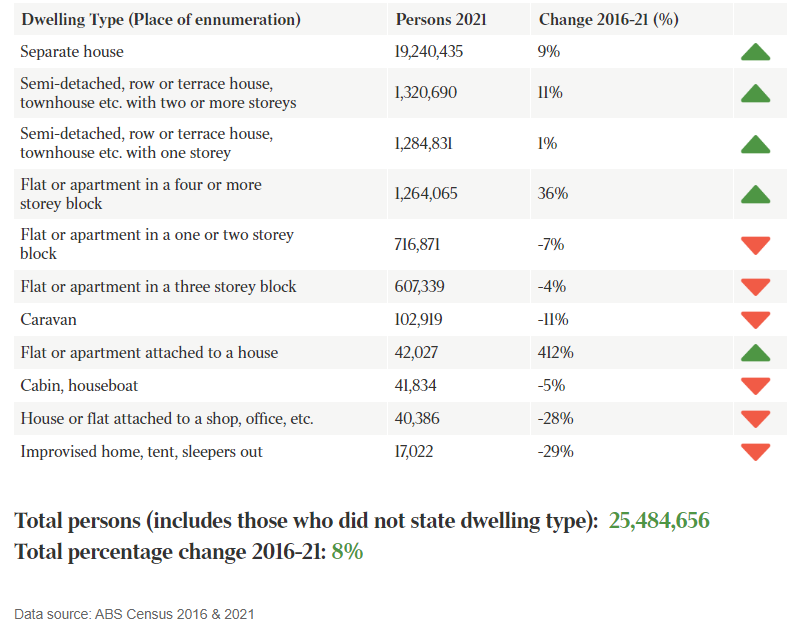Click the ABS Census data source text
795x632 pixels.
(x=134, y=613)
